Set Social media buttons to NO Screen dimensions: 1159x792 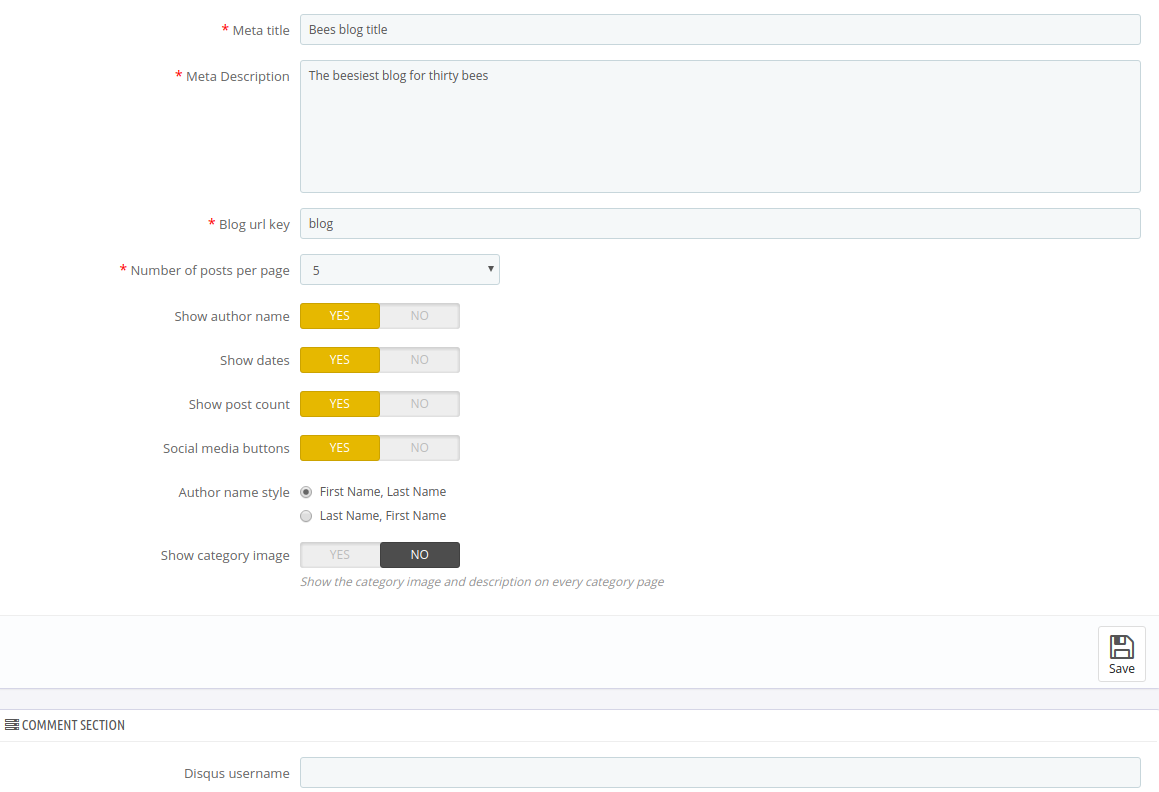tap(420, 448)
